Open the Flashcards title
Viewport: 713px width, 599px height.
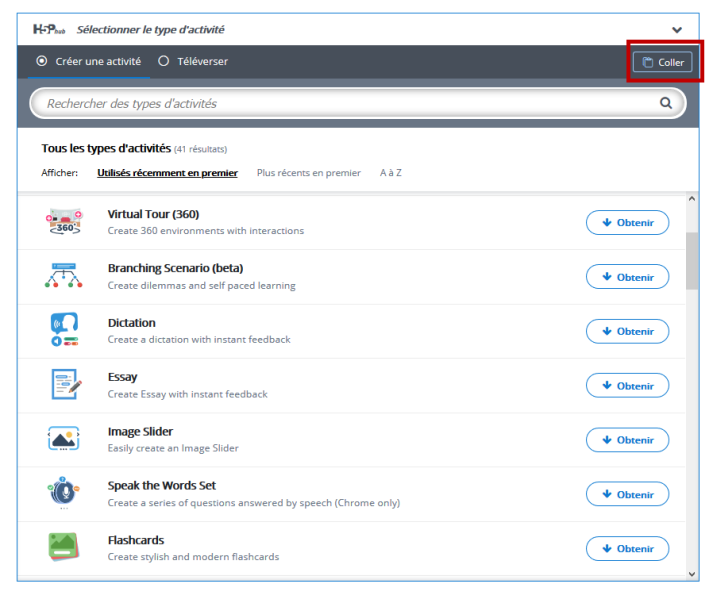coord(136,540)
